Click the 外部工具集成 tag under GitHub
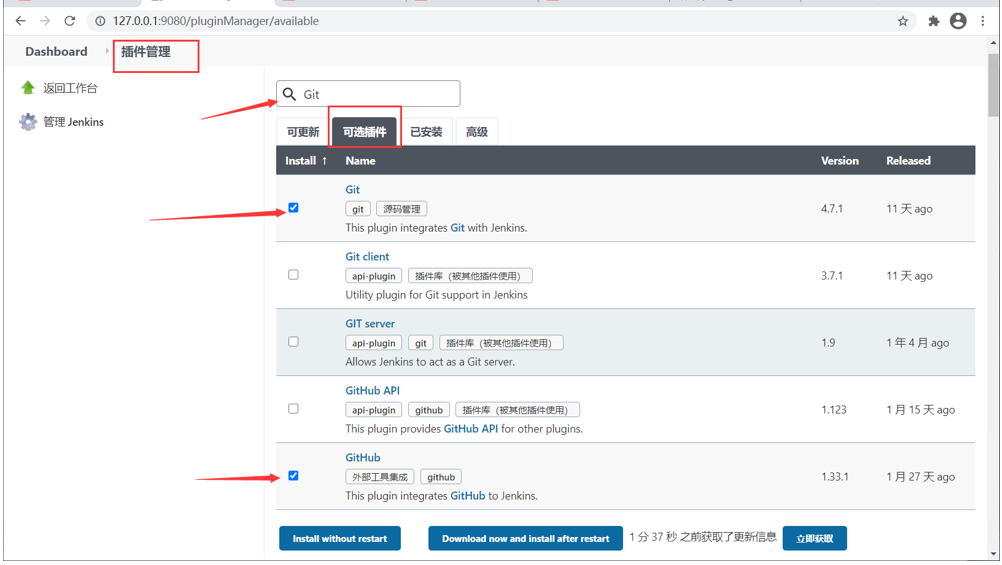The width and height of the screenshot is (1002, 565). 380,477
